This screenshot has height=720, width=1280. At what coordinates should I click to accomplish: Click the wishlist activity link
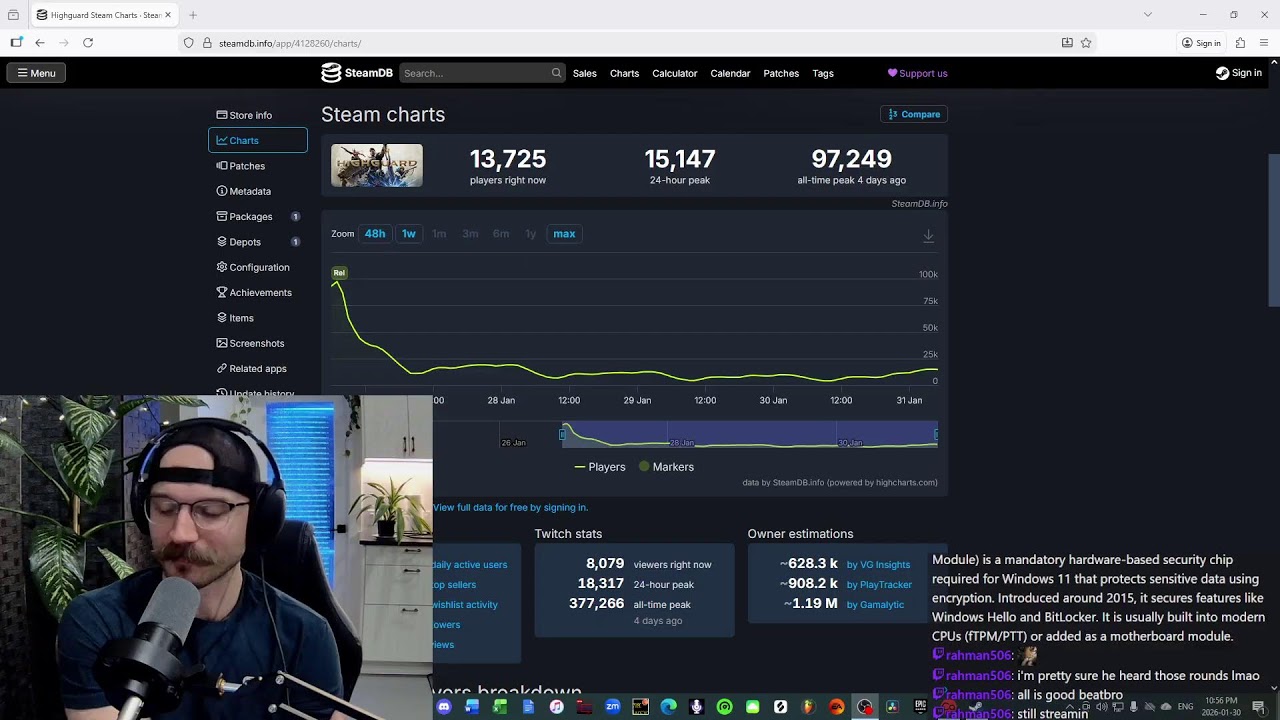point(465,604)
